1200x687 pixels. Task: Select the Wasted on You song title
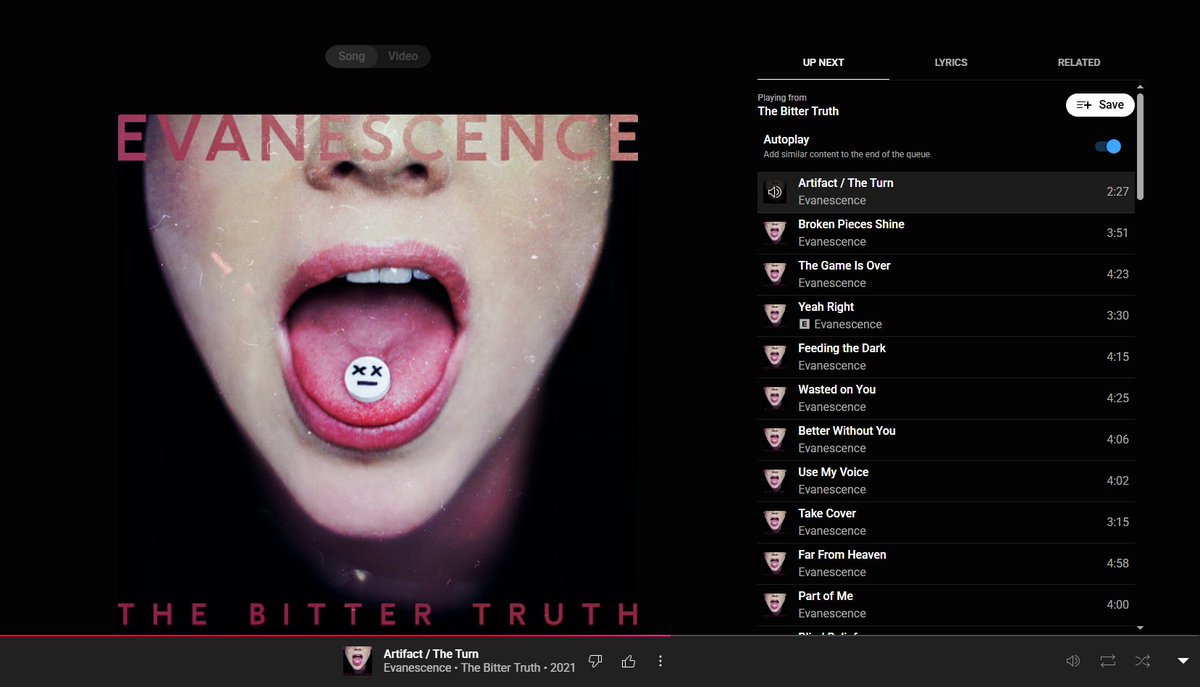(x=837, y=389)
